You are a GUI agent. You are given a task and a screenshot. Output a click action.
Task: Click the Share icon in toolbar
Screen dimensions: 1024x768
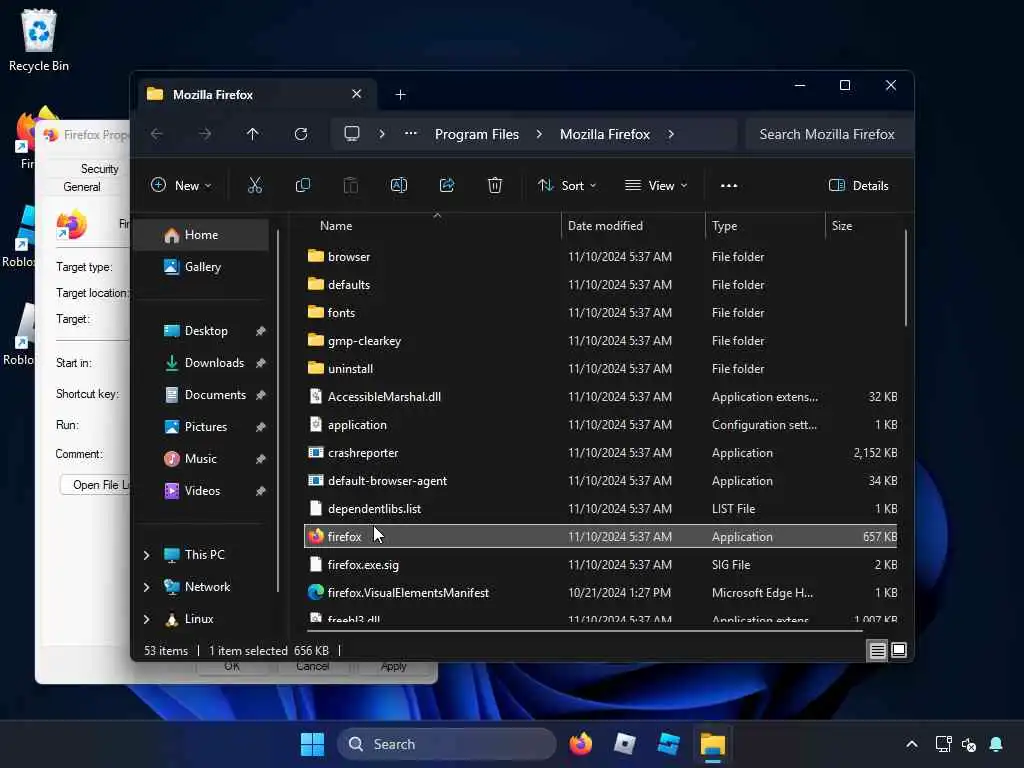coord(447,185)
